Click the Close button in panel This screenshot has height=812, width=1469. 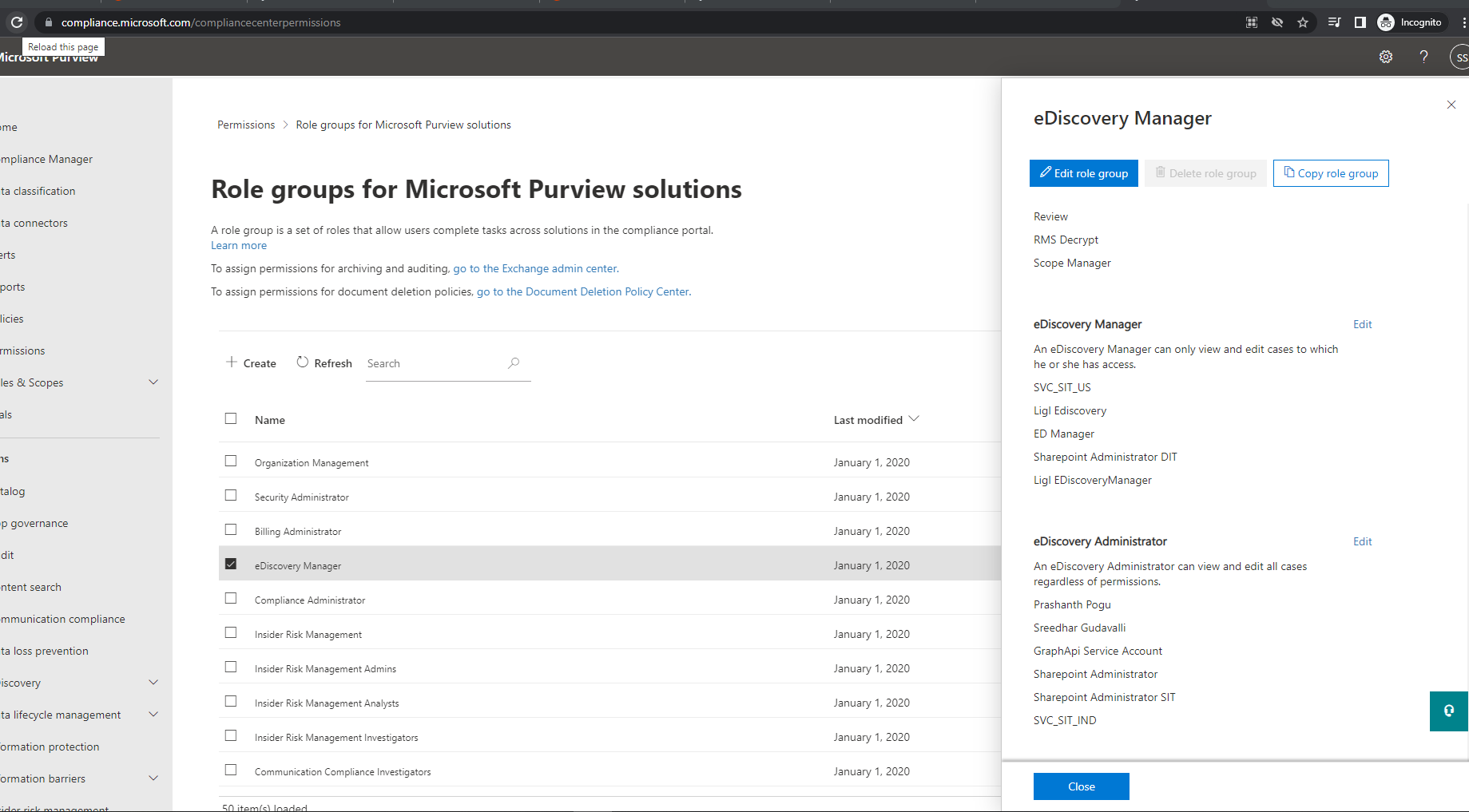pyautogui.click(x=1082, y=786)
